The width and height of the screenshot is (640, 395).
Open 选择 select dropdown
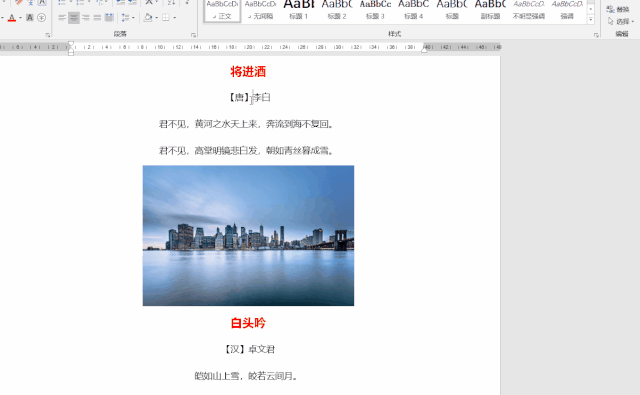[620, 21]
